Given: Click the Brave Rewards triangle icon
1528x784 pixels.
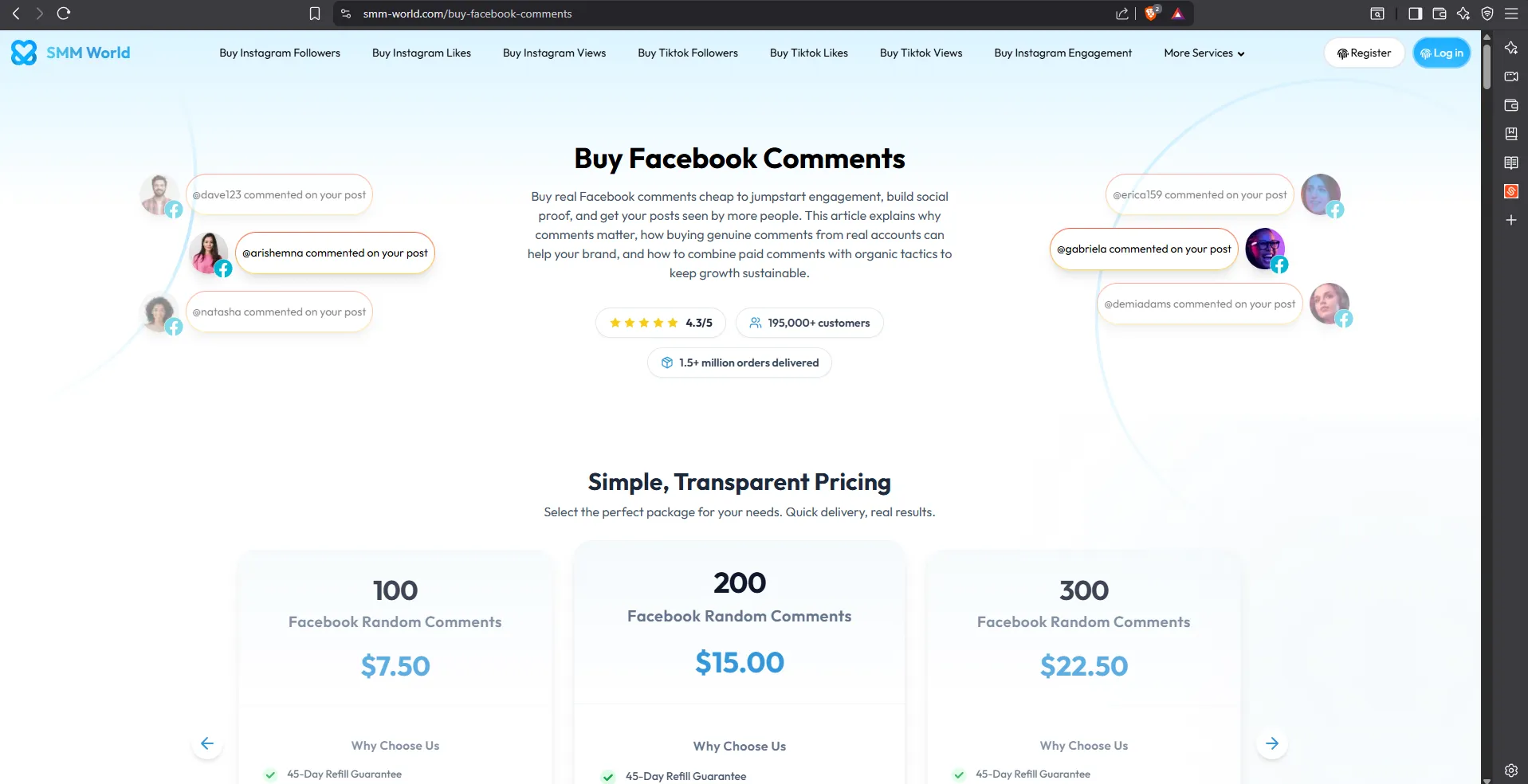Looking at the screenshot, I should pyautogui.click(x=1179, y=14).
